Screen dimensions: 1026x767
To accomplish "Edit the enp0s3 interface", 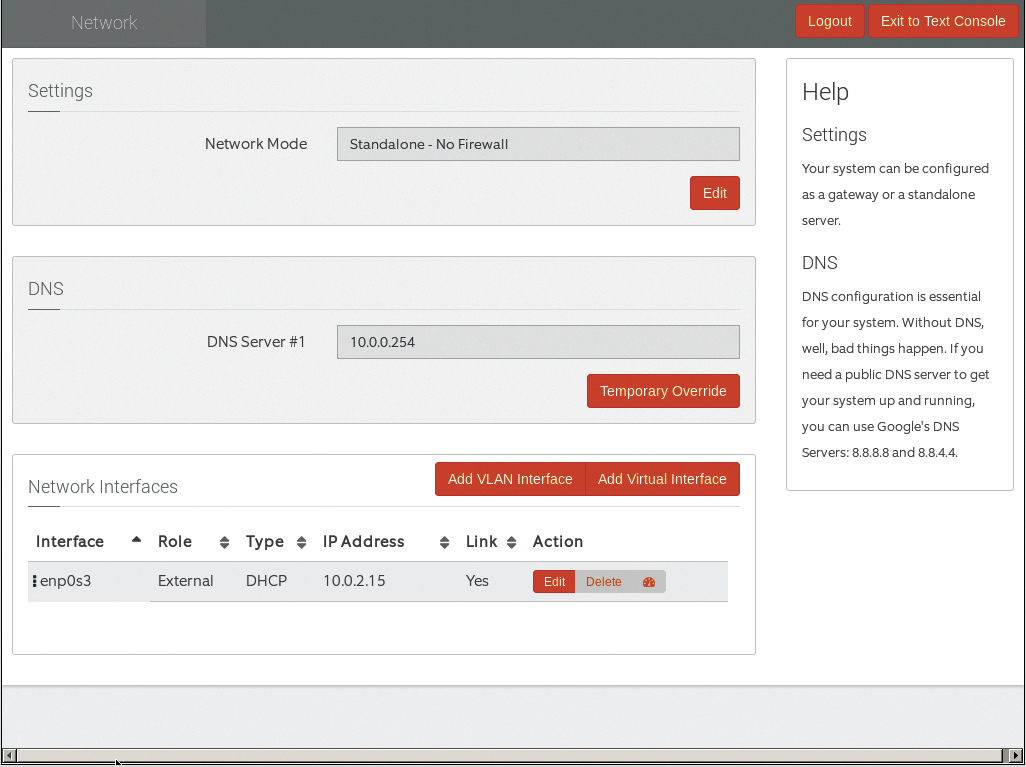I will click(554, 582).
